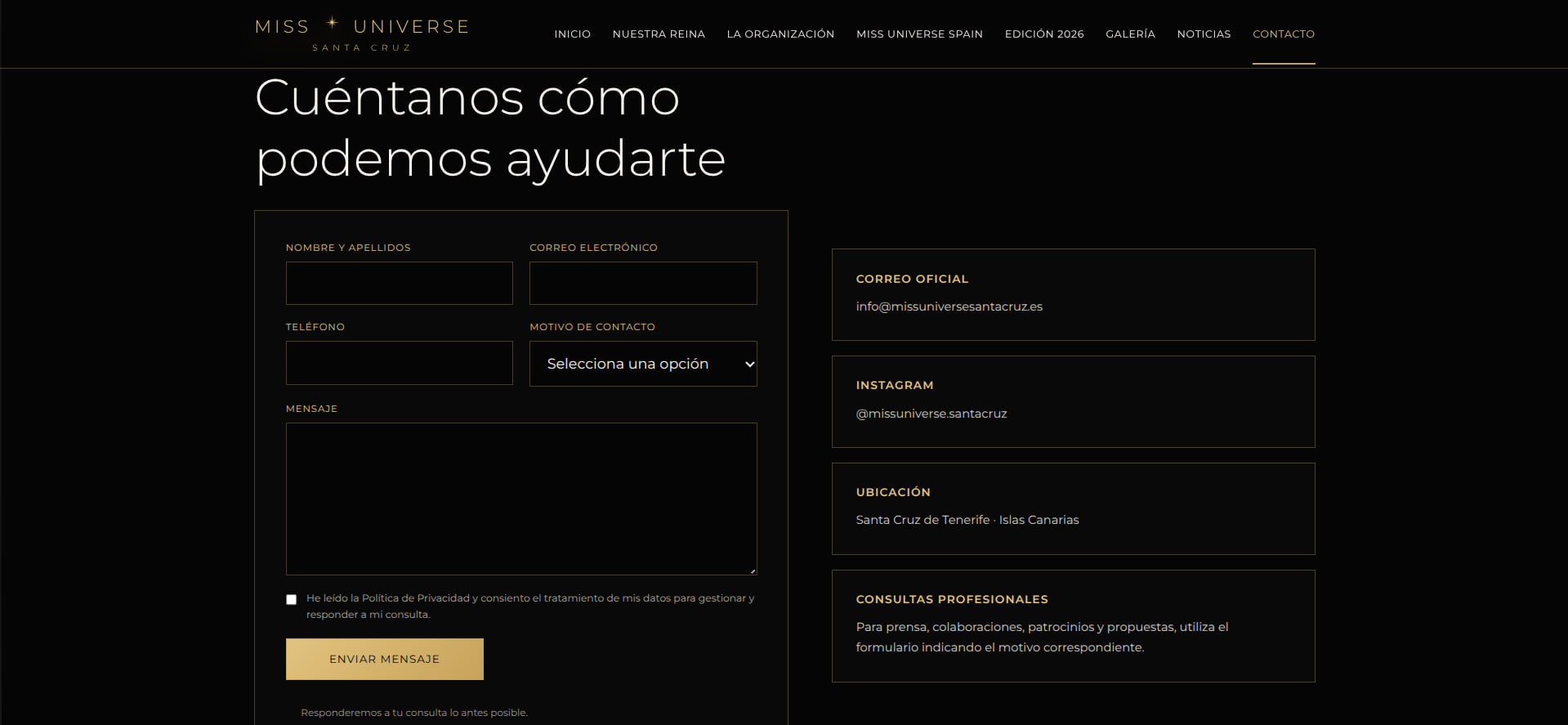Click the Consultas Profesionales heading
Viewport: 1568px width, 725px height.
pyautogui.click(x=952, y=599)
